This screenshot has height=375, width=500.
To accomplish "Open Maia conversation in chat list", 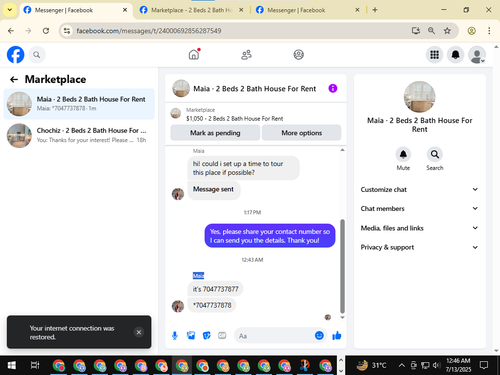I will click(x=79, y=104).
